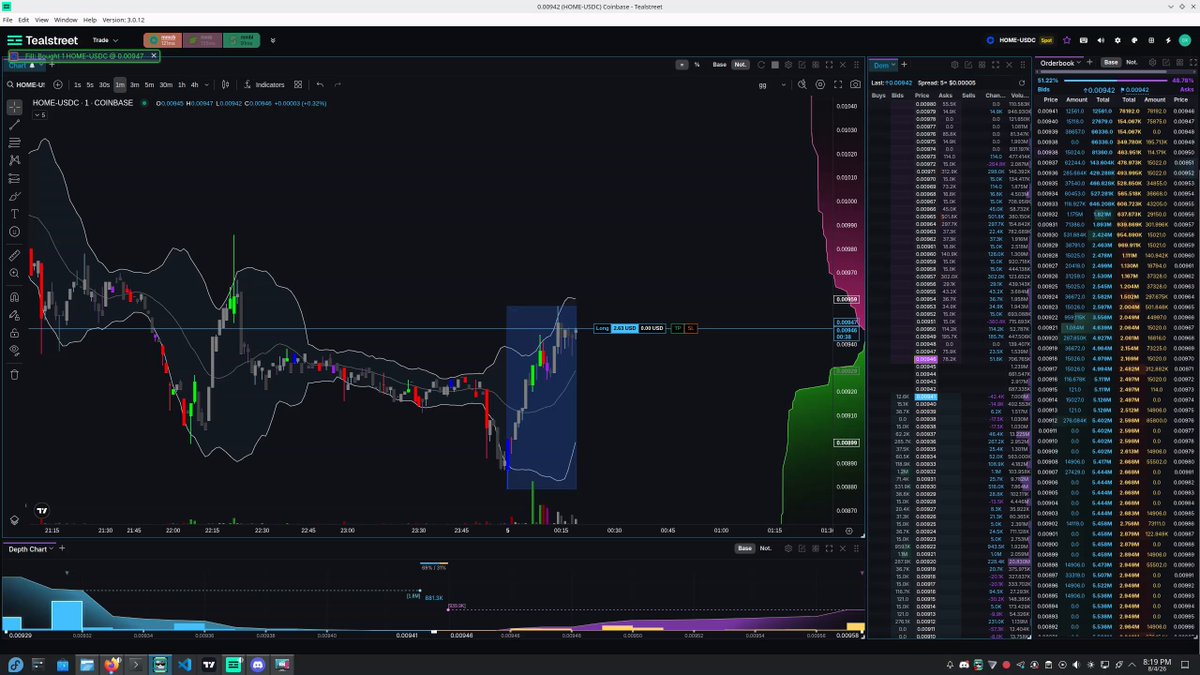Take a chart snapshot with camera icon
The width and height of the screenshot is (1200, 675).
[x=855, y=85]
